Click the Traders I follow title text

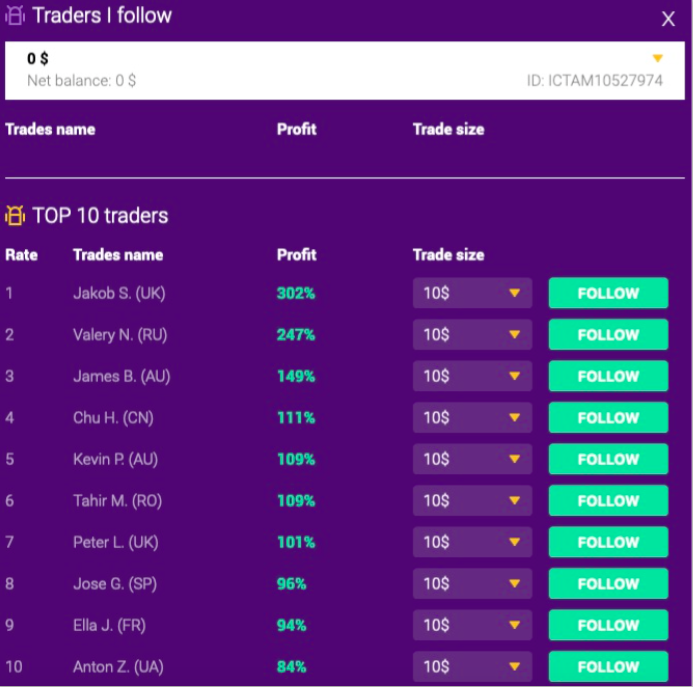click(102, 16)
